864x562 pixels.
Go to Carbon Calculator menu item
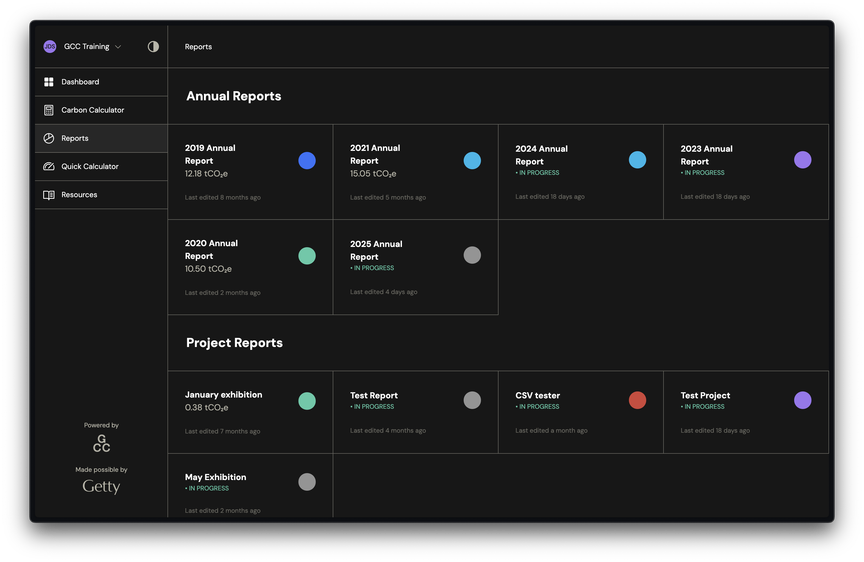point(101,110)
